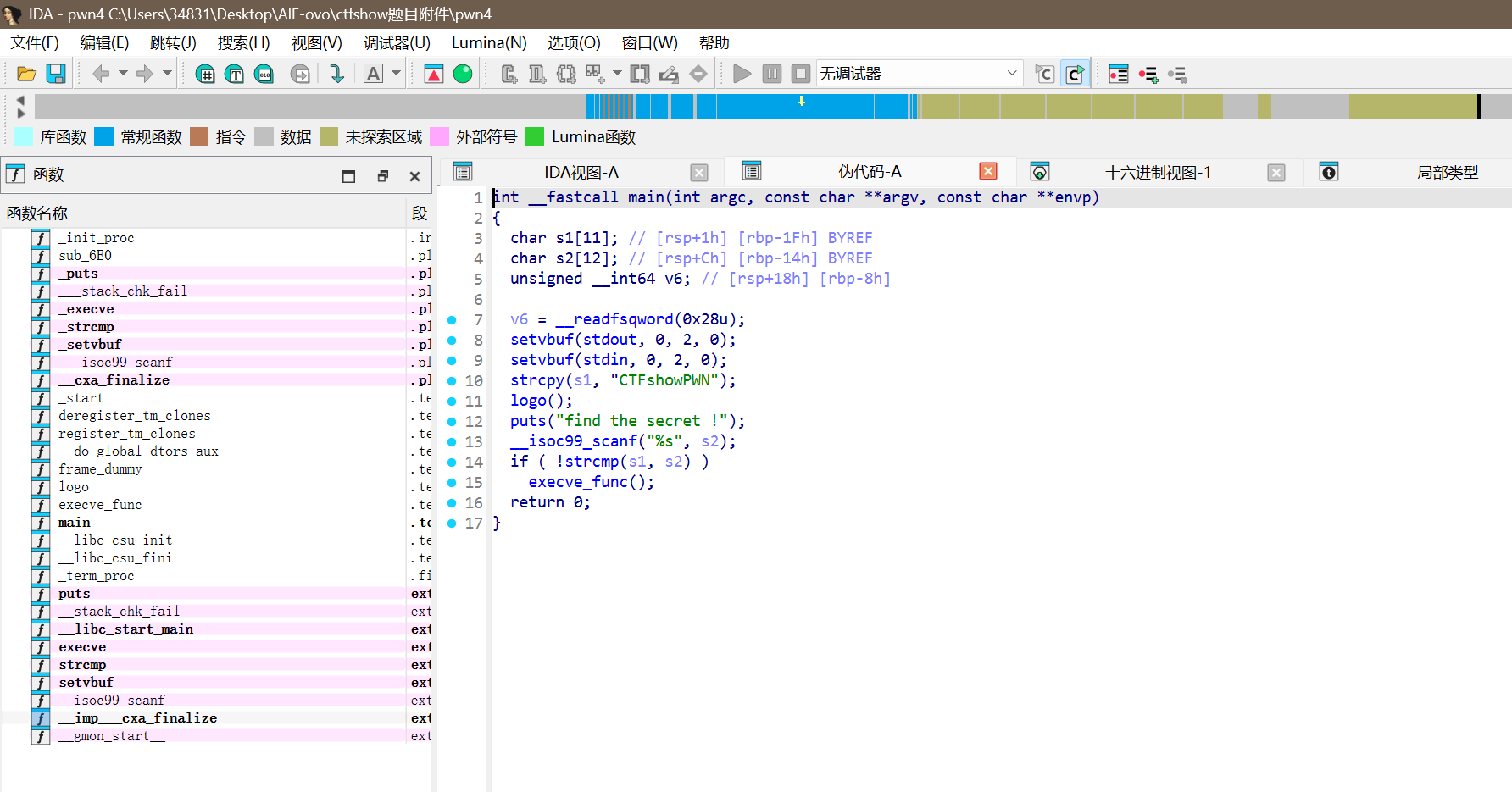
Task: Start the process with the play button
Action: tap(742, 75)
